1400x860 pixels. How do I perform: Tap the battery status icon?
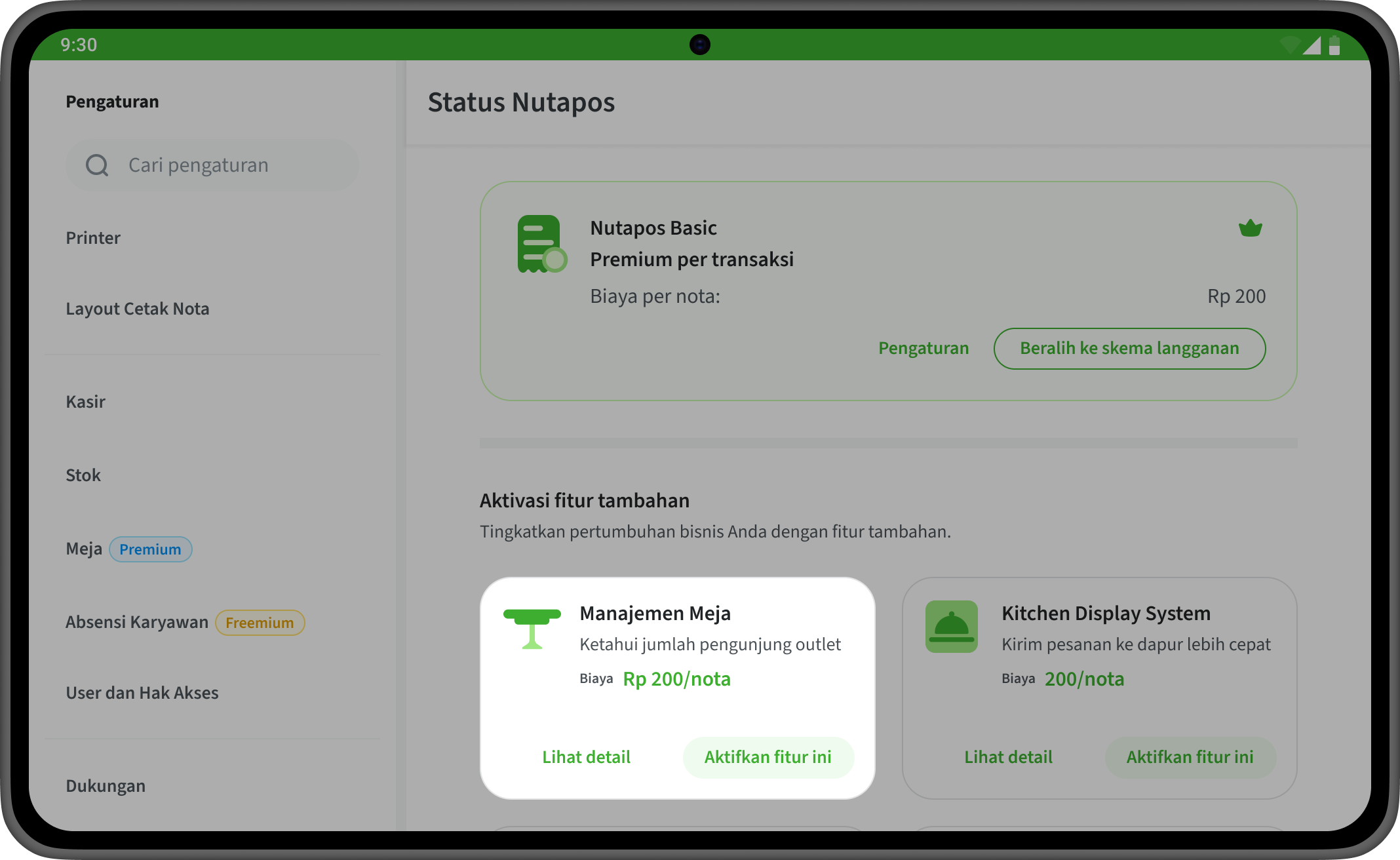tap(1334, 45)
